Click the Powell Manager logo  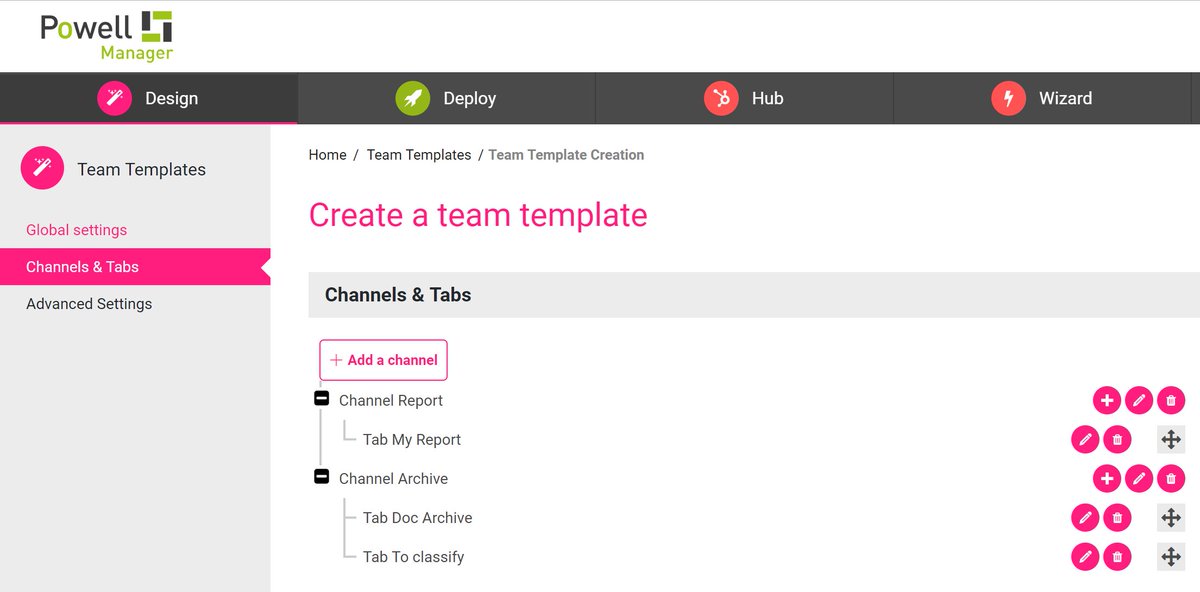pyautogui.click(x=107, y=36)
